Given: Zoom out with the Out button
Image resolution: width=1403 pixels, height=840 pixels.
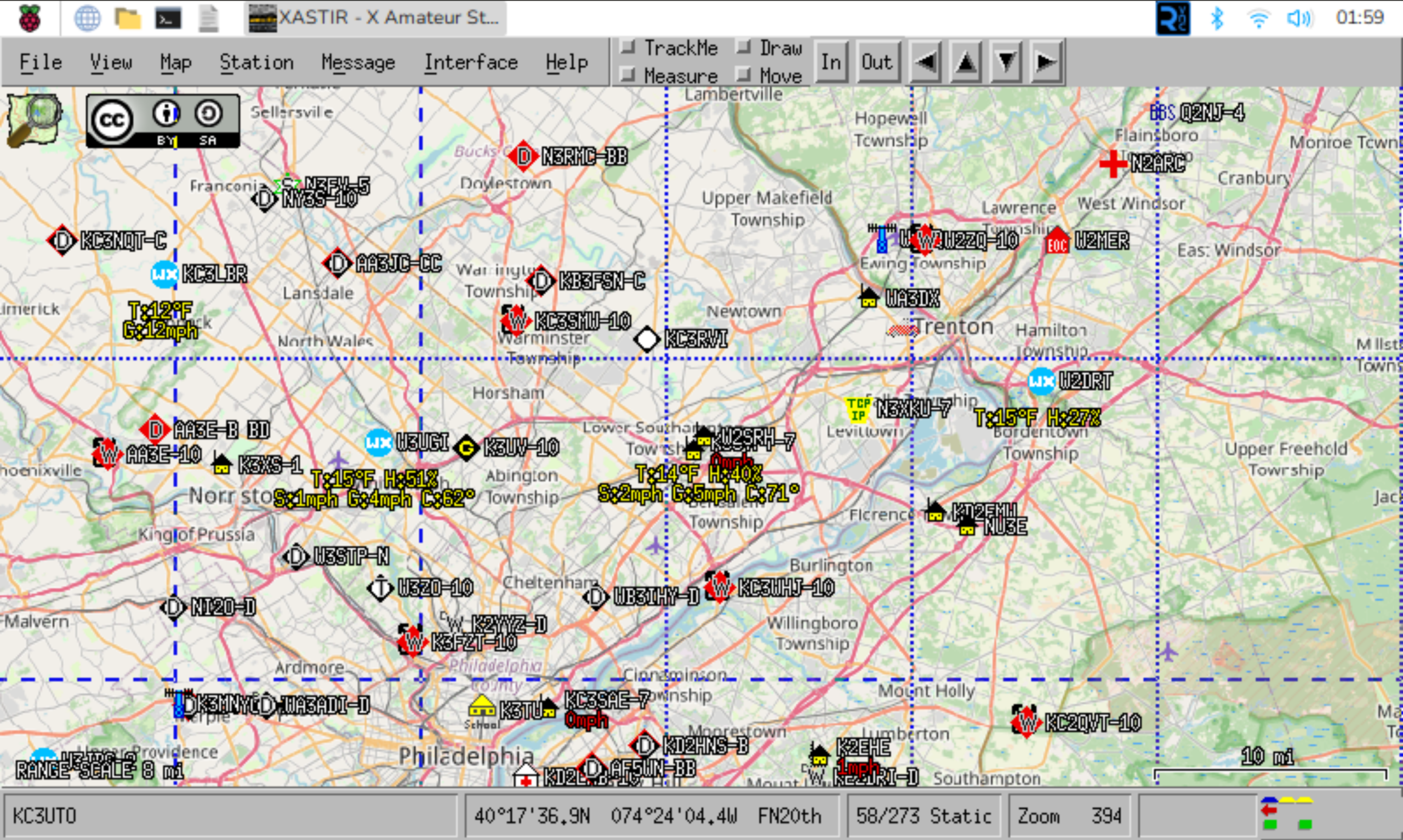Looking at the screenshot, I should tap(877, 62).
